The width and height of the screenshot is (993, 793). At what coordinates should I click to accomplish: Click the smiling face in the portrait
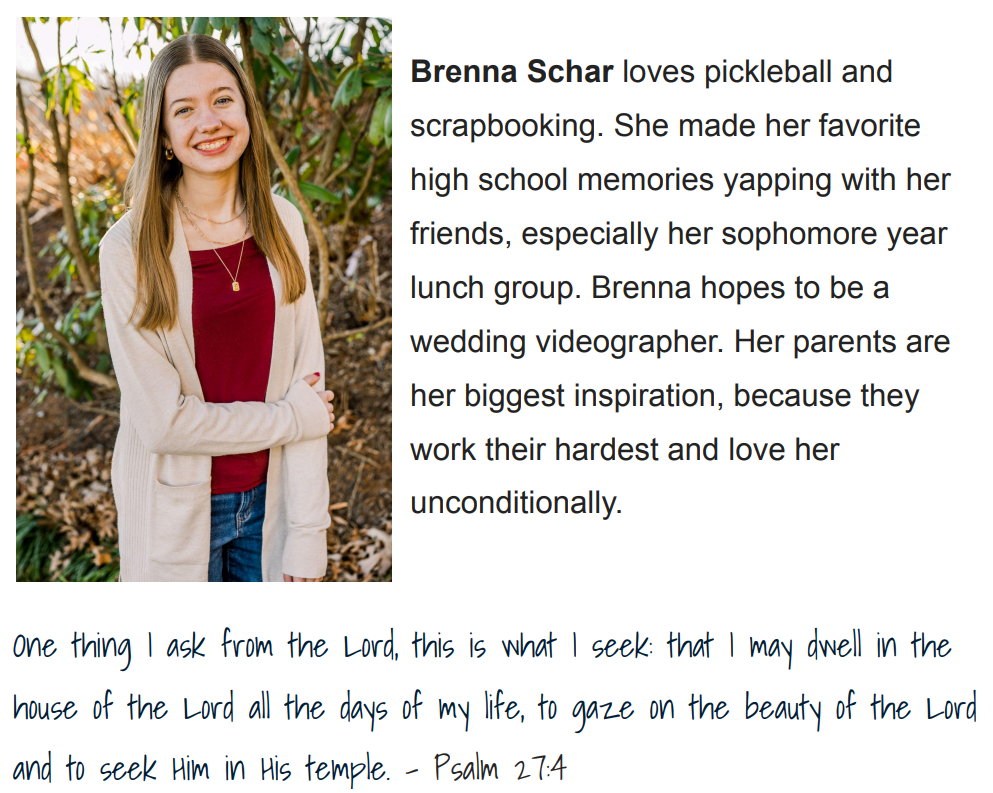coord(205,117)
